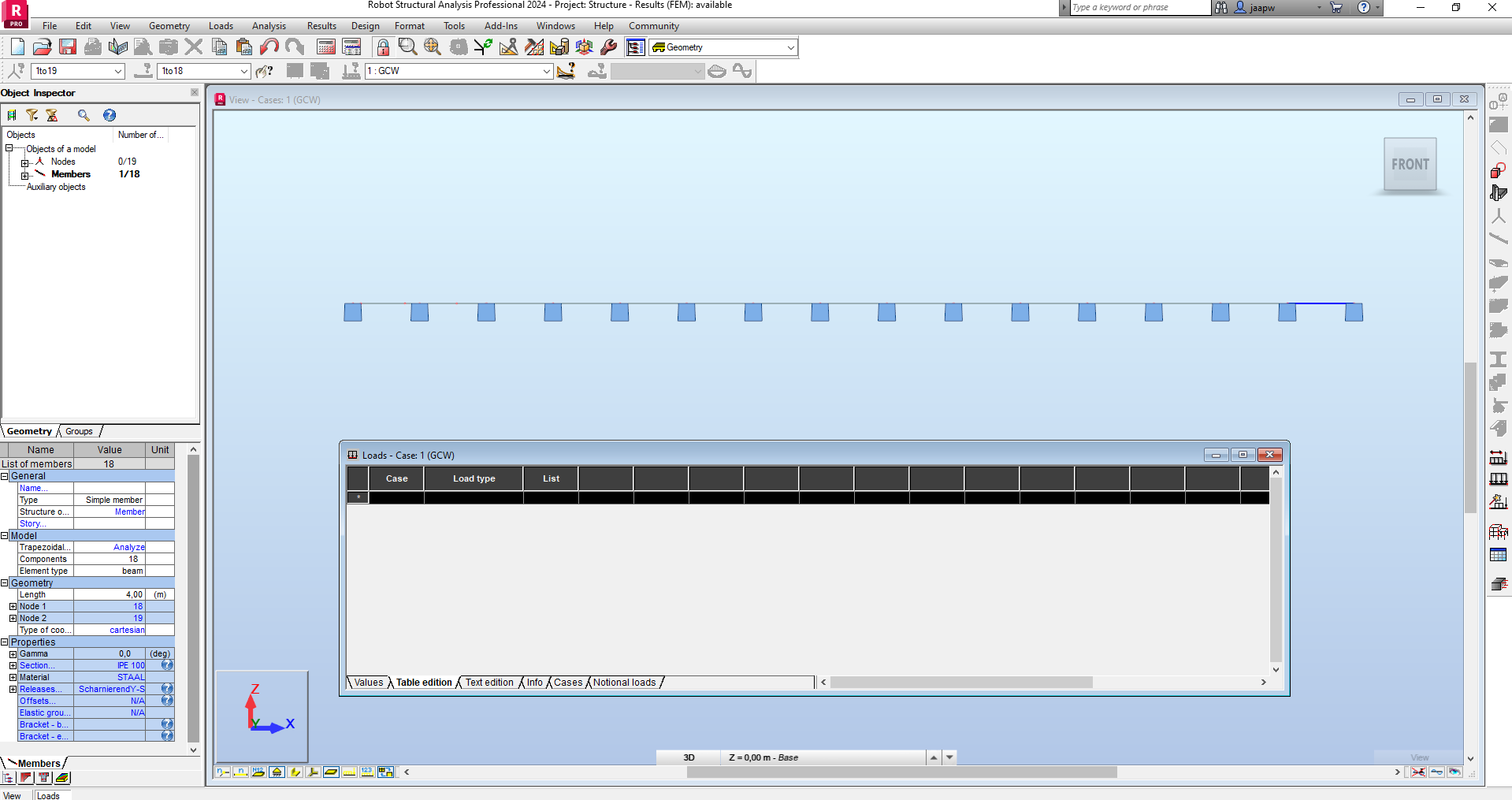Viewport: 1512px width, 800px height.
Task: Select the Redo icon in the toolbar
Action: tap(295, 47)
